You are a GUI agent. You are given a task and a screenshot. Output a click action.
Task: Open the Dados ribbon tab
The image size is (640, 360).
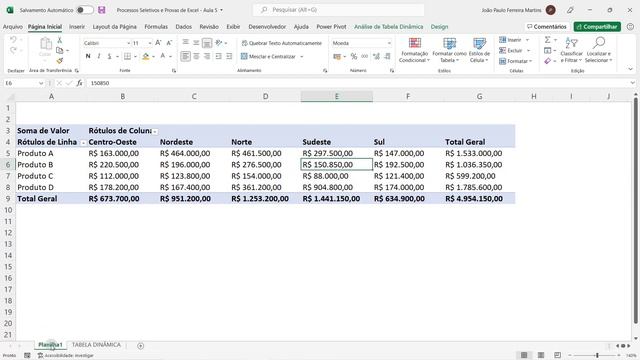(x=184, y=27)
